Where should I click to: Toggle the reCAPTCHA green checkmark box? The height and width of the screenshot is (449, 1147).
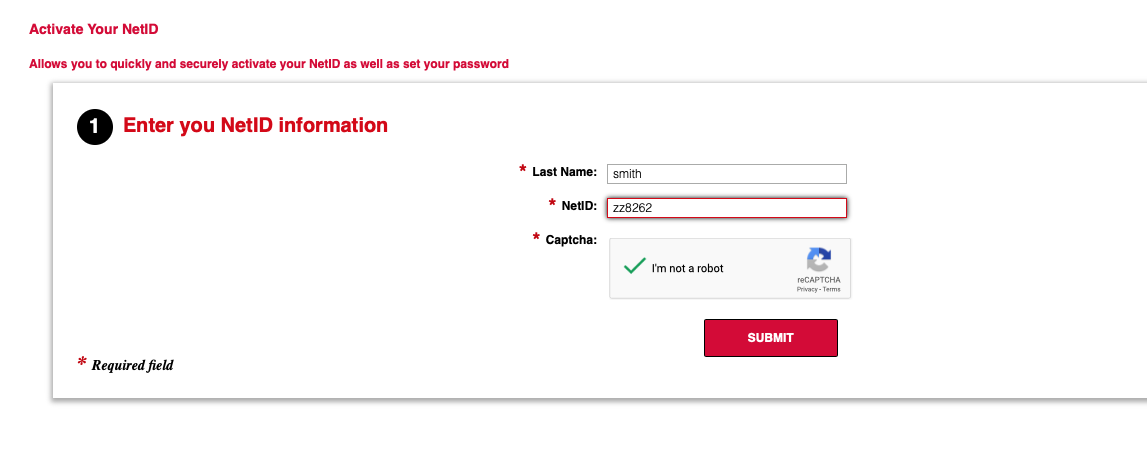[634, 267]
